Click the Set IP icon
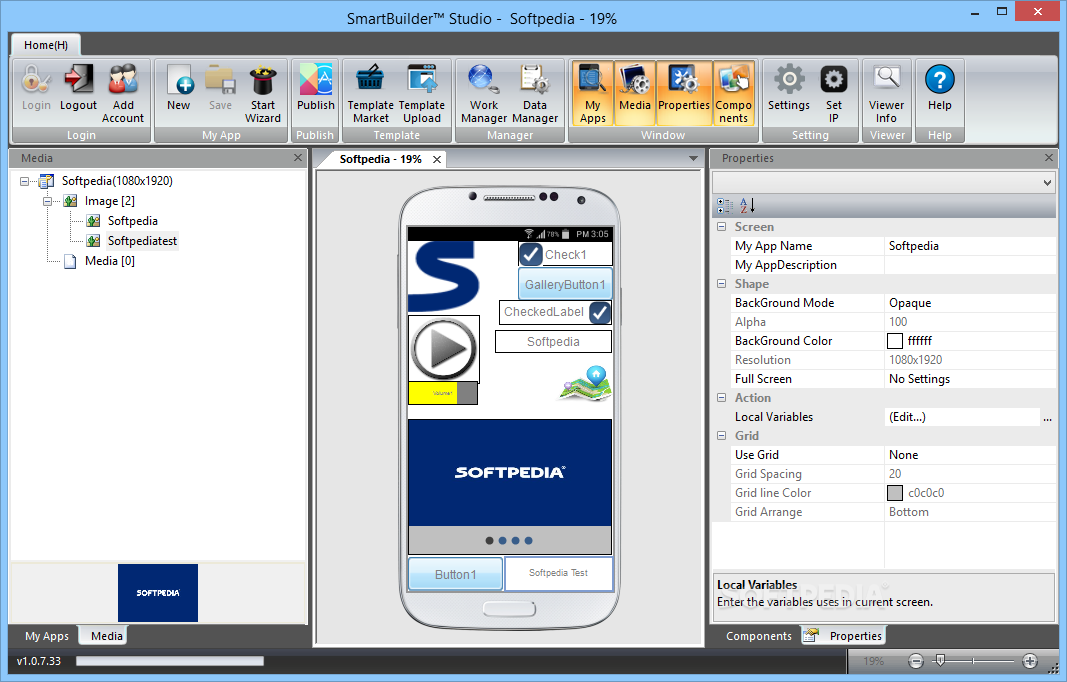The width and height of the screenshot is (1067, 682). (834, 94)
